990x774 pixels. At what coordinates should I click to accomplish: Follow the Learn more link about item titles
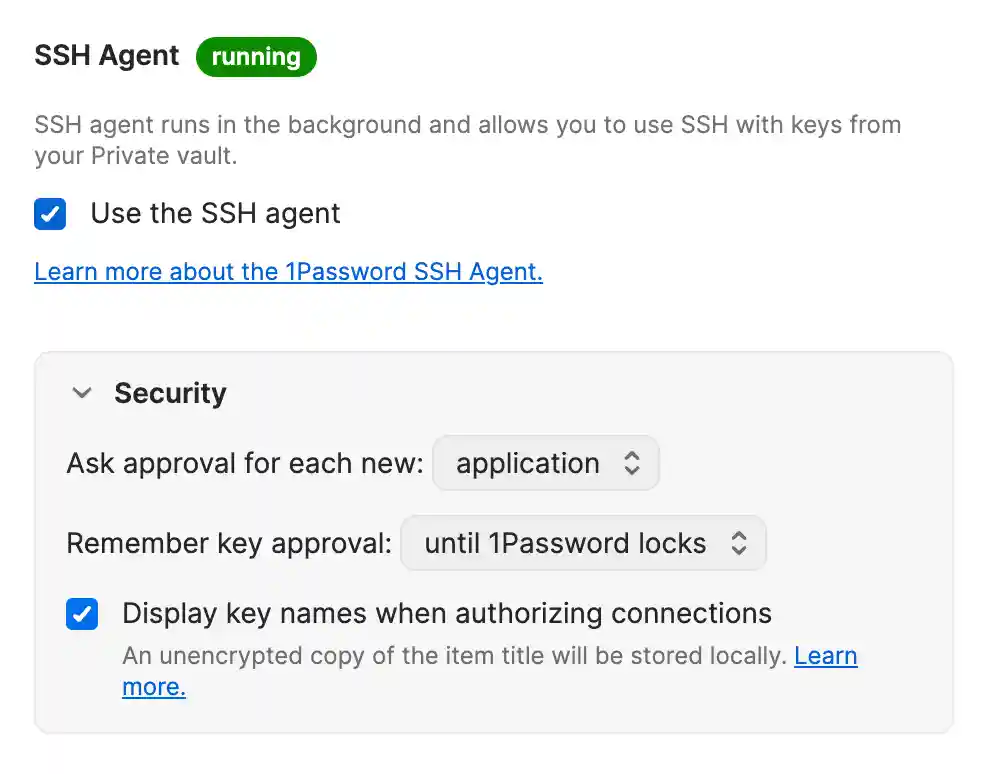click(826, 656)
